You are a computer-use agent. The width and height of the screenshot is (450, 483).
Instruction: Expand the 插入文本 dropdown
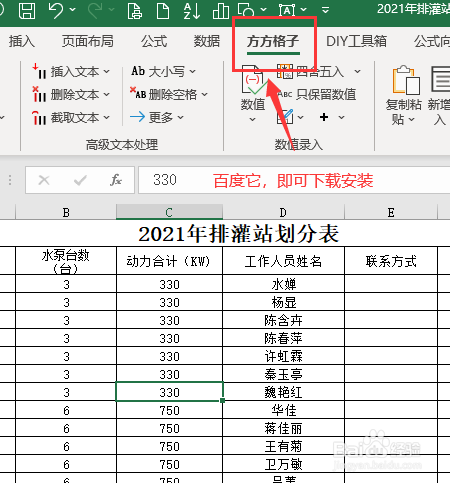(x=106, y=71)
